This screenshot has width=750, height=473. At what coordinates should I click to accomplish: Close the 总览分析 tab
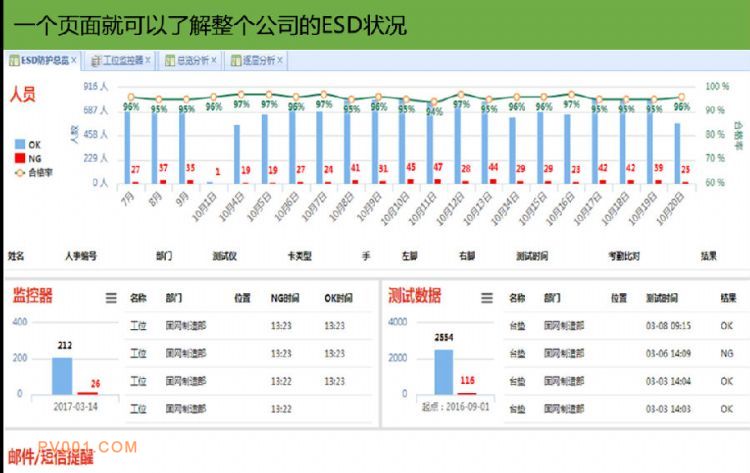click(217, 61)
